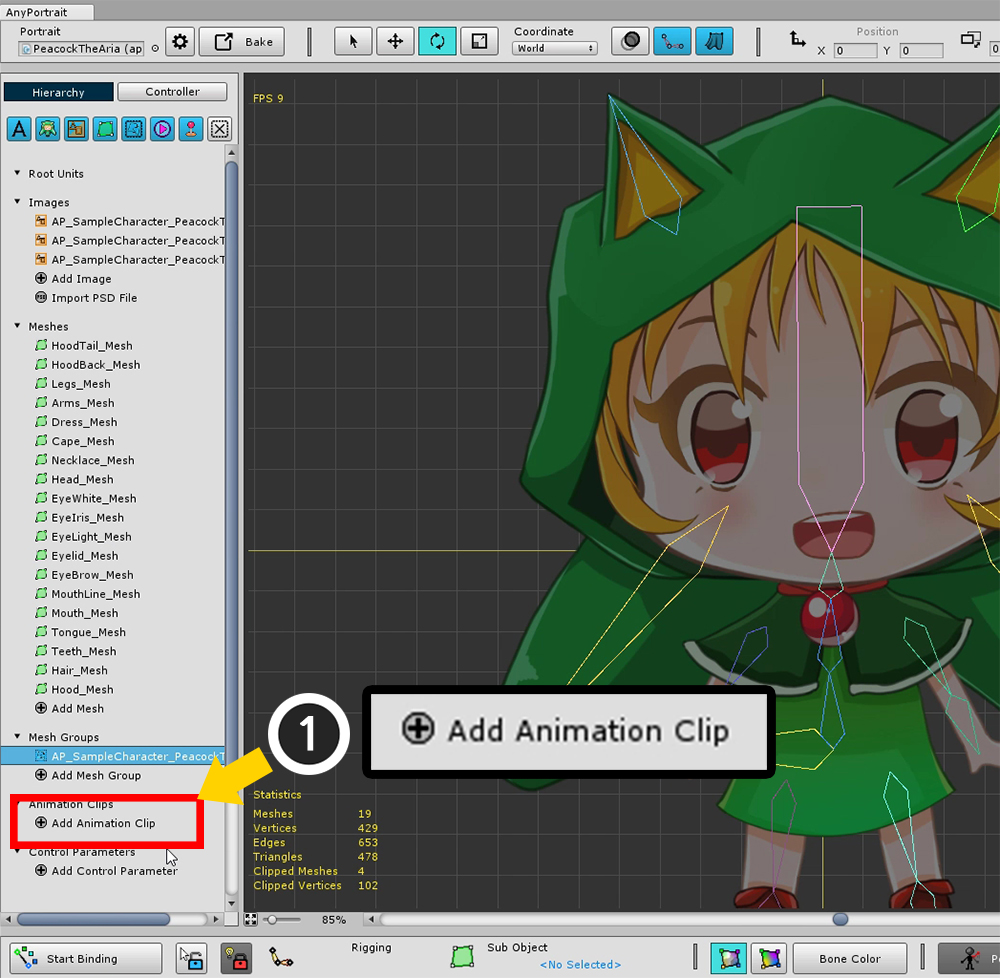
Task: Select MouthLine_Mesh item
Action: point(87,594)
